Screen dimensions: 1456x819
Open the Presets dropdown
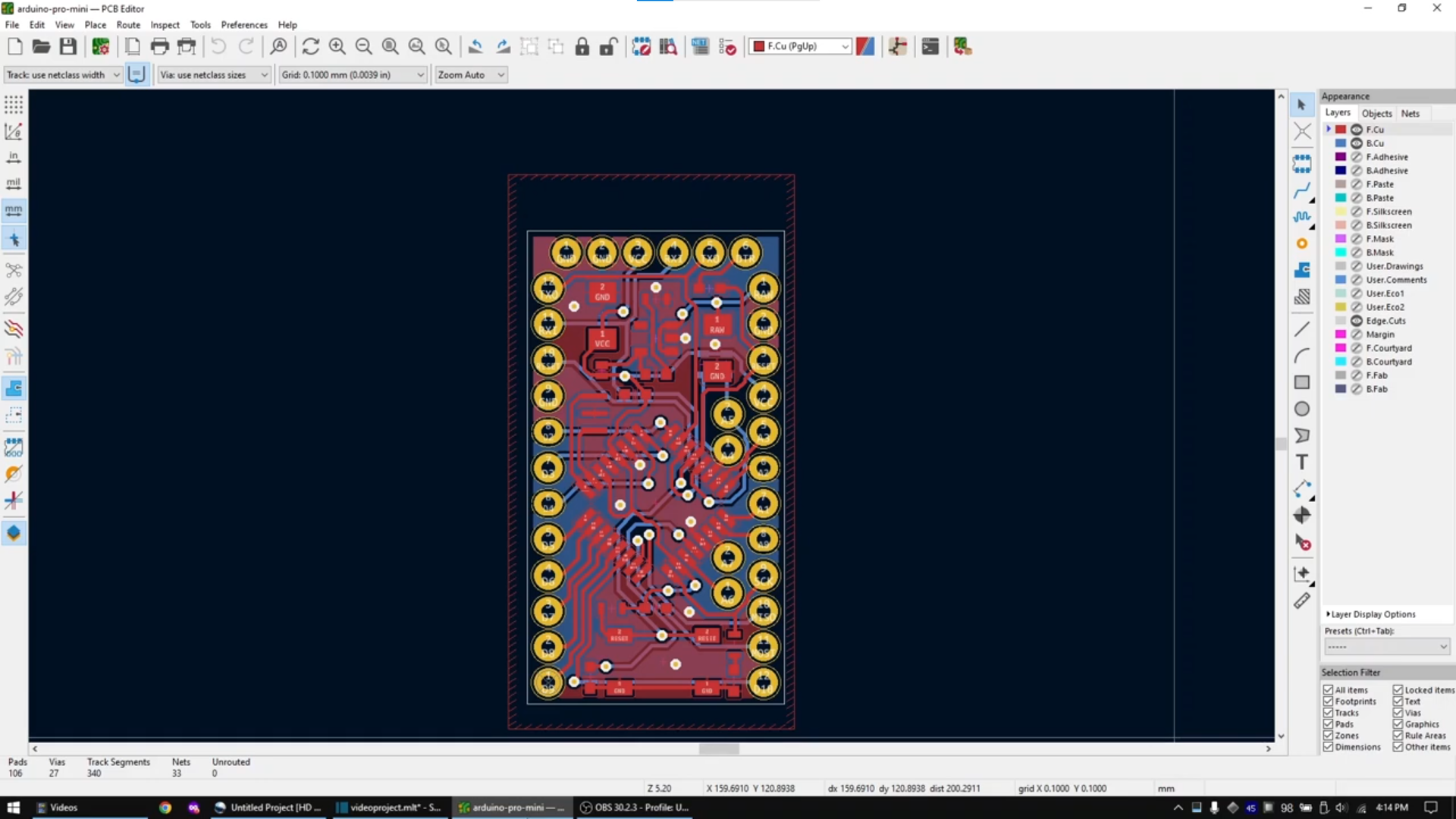coord(1387,647)
